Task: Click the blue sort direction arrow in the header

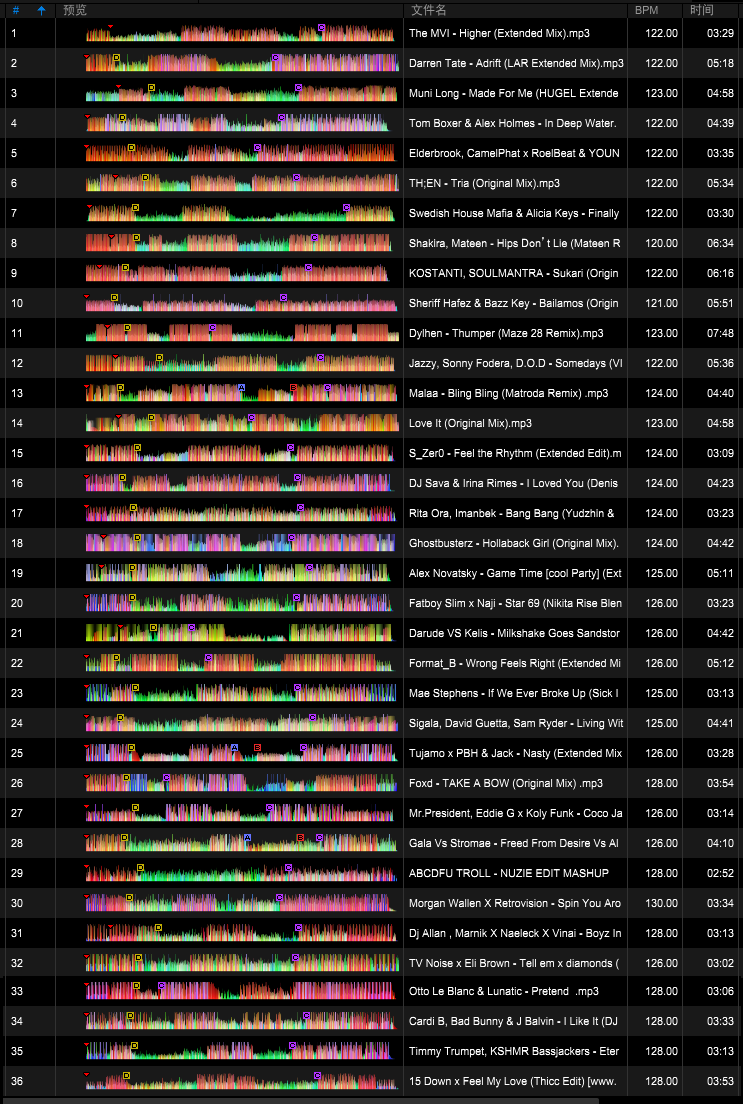Action: 42,11
